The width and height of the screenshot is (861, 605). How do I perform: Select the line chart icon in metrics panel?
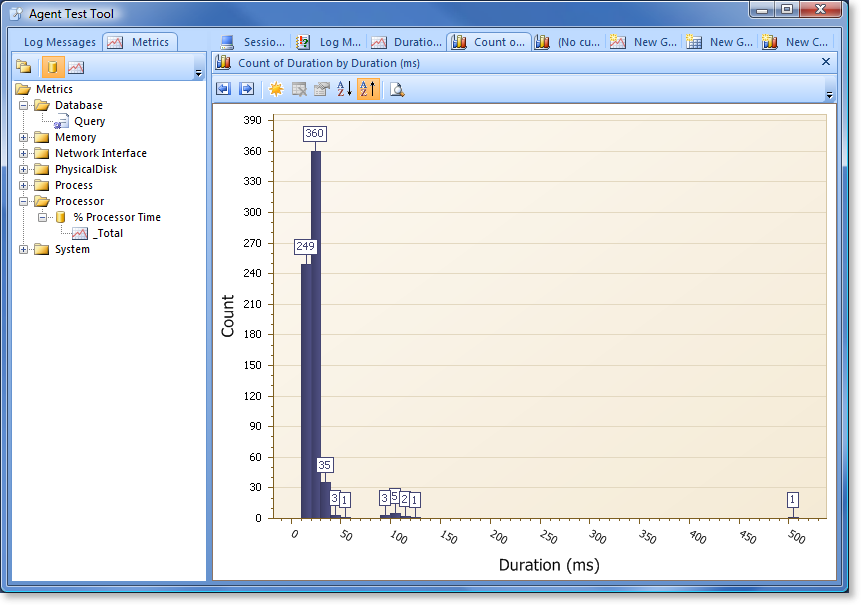[76, 66]
